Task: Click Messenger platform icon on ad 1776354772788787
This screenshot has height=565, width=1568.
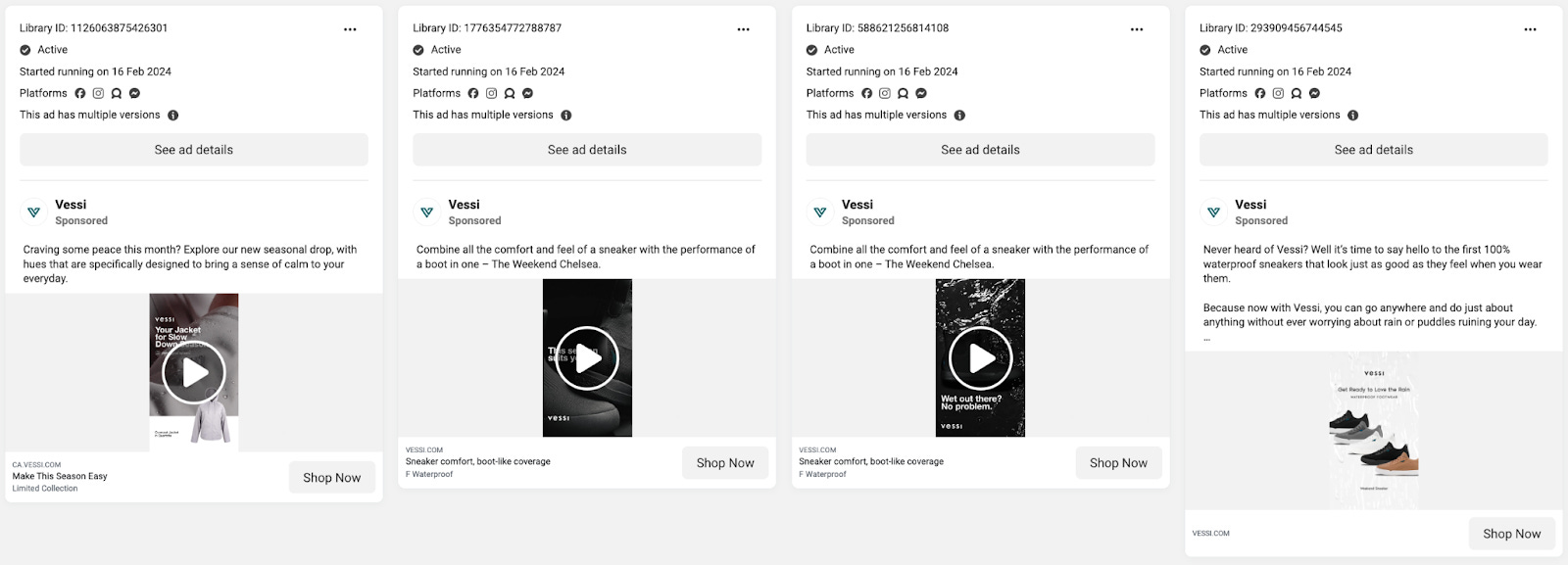Action: pyautogui.click(x=527, y=93)
